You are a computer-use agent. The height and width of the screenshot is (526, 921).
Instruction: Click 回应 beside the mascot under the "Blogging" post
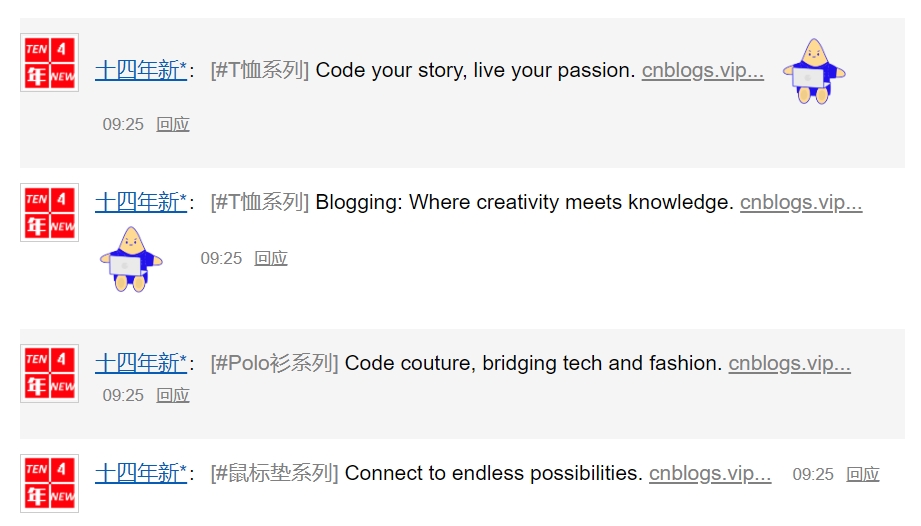271,258
